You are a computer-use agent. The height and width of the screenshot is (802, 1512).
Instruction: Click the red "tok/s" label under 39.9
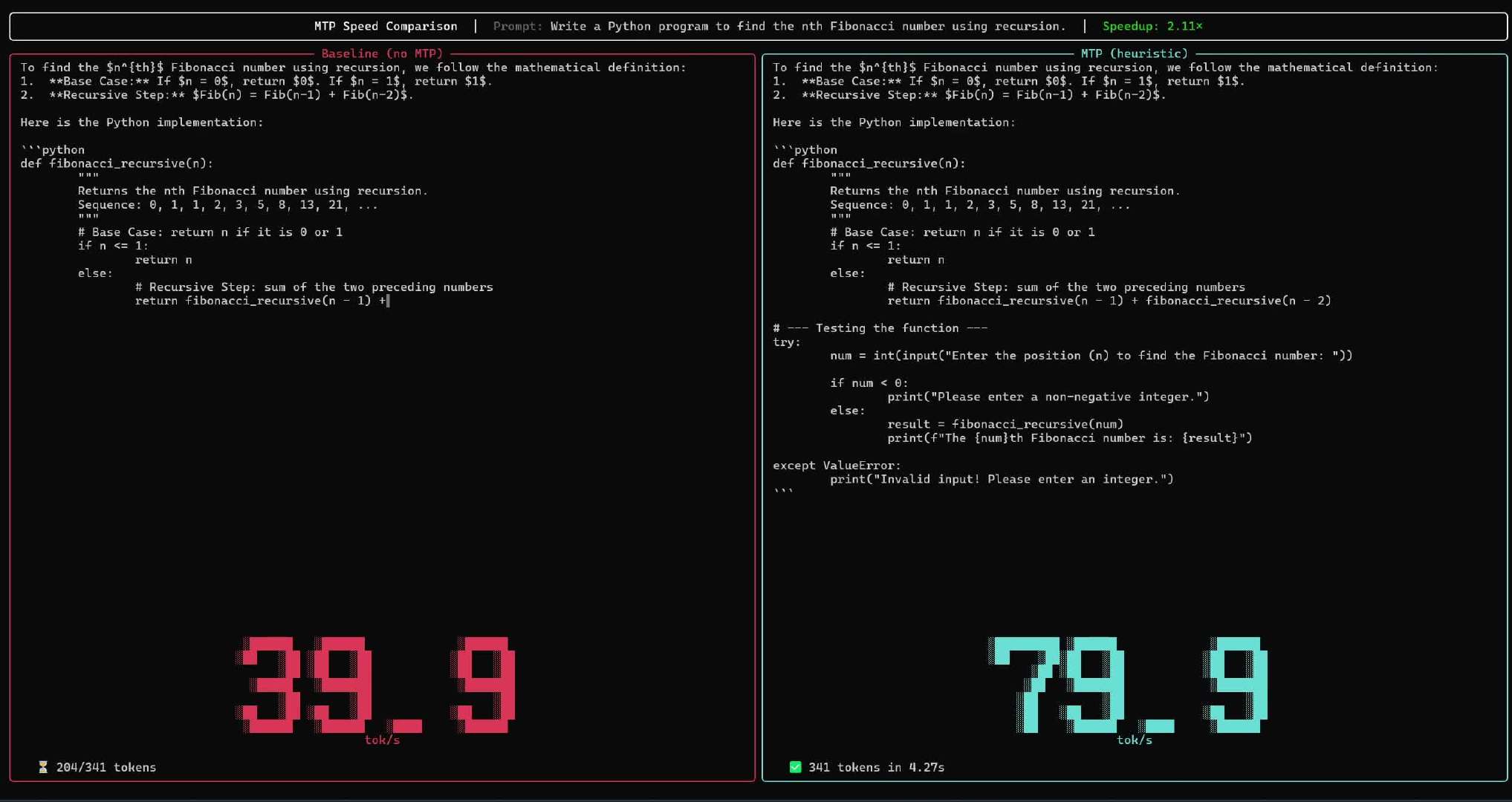click(382, 740)
